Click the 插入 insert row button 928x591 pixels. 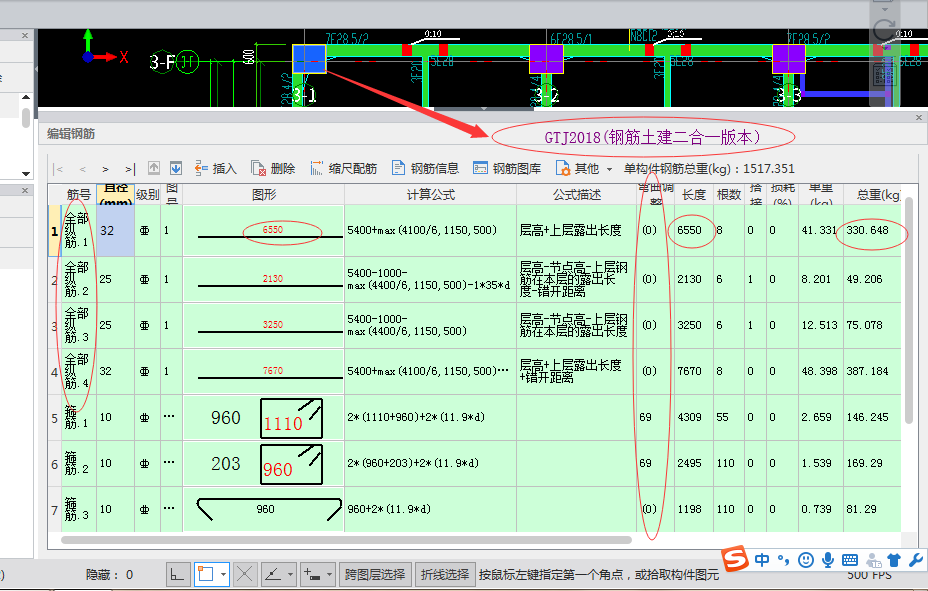tap(215, 169)
